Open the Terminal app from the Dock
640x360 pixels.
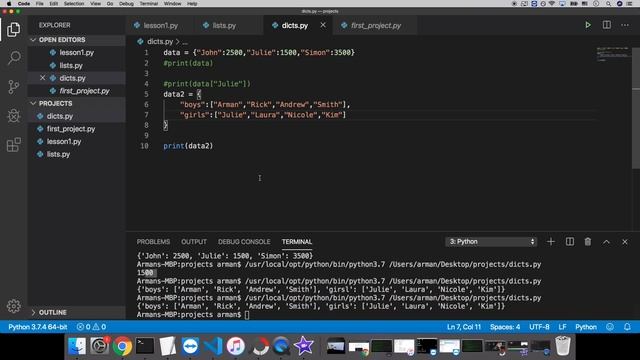(145, 346)
